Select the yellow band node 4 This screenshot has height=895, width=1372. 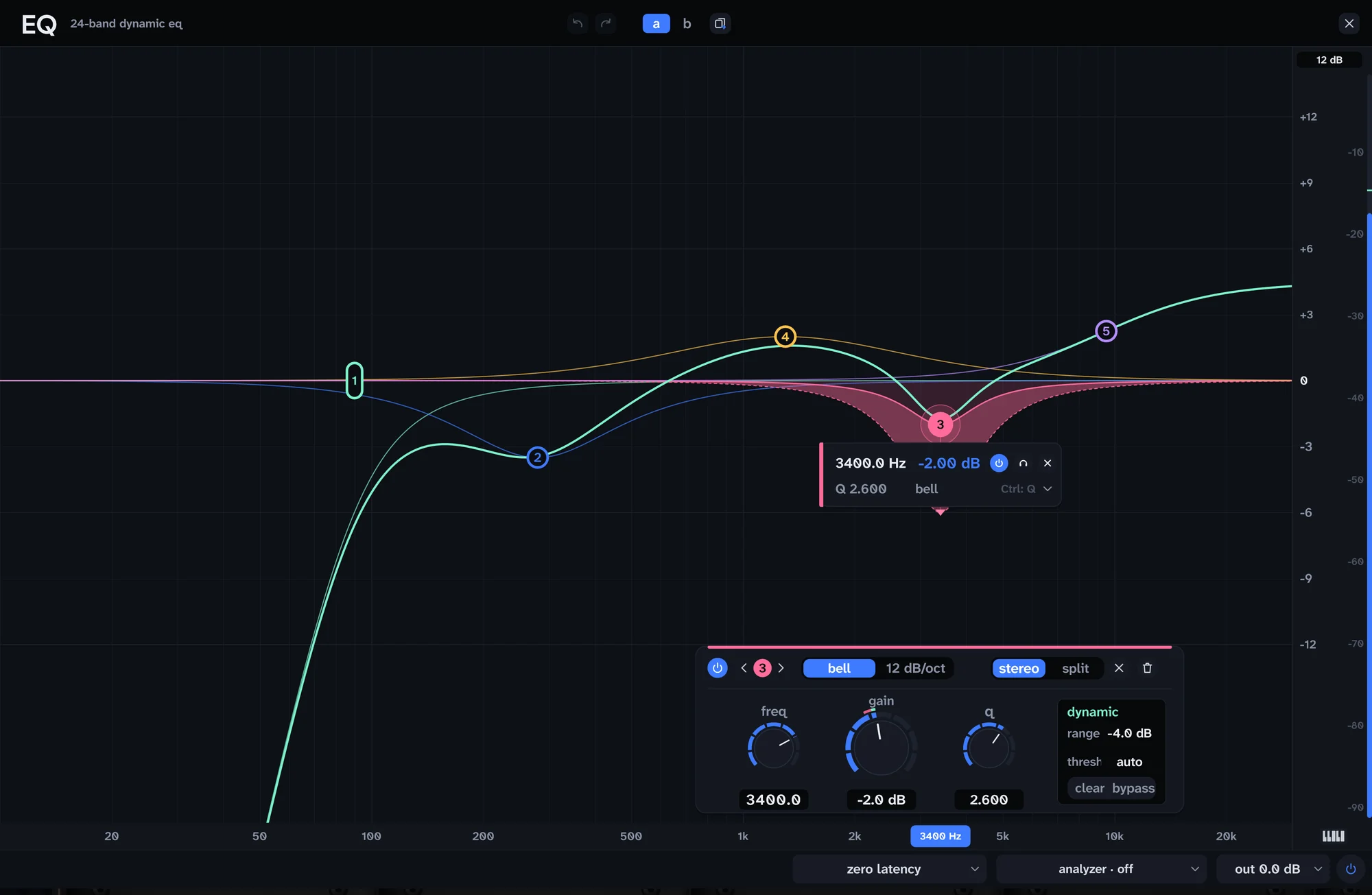(x=785, y=337)
